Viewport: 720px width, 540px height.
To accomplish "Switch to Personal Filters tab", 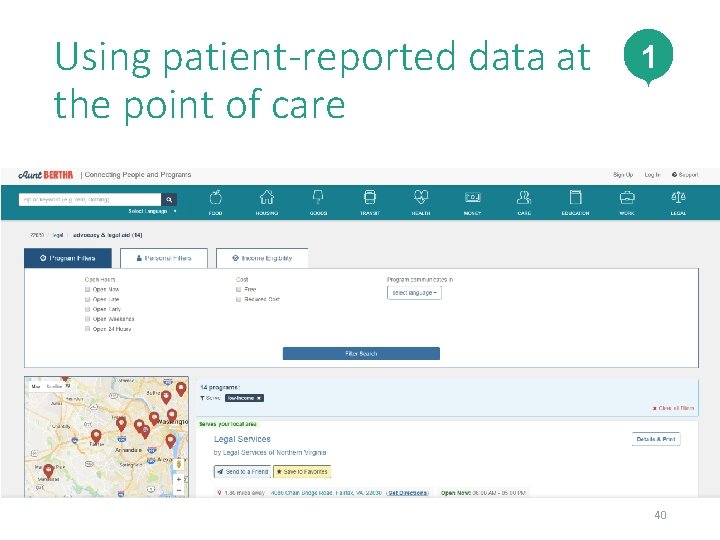I will (x=164, y=258).
